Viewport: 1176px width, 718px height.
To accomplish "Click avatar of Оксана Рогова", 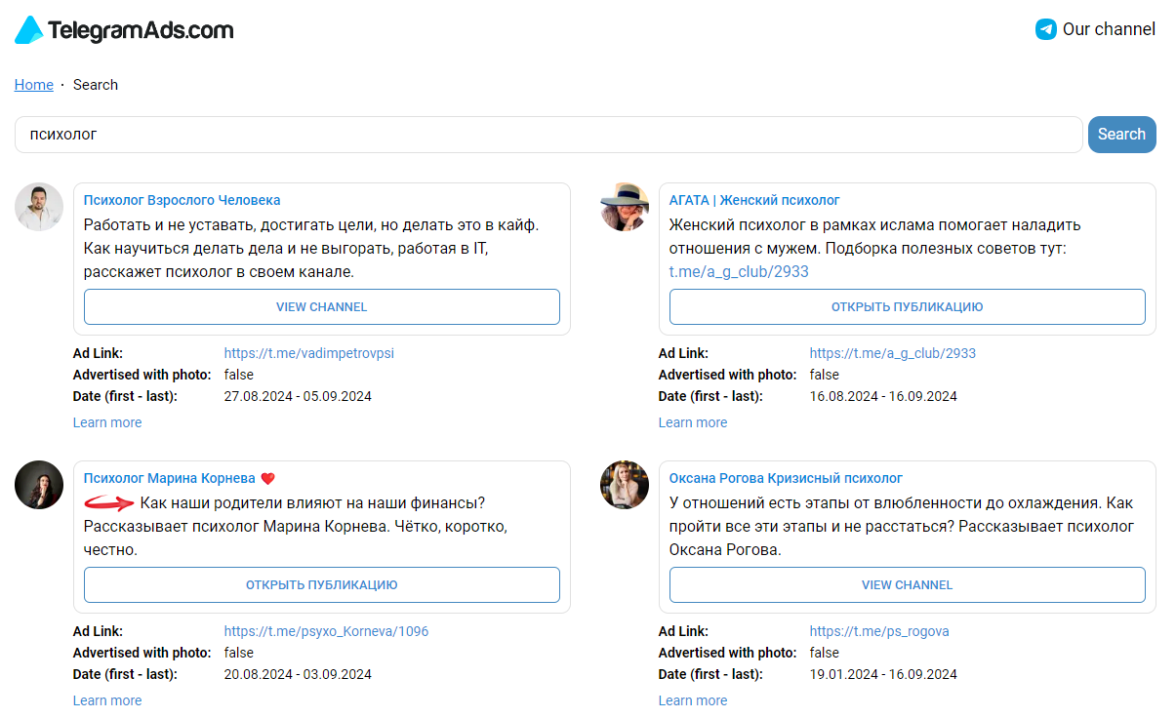I will click(x=624, y=485).
